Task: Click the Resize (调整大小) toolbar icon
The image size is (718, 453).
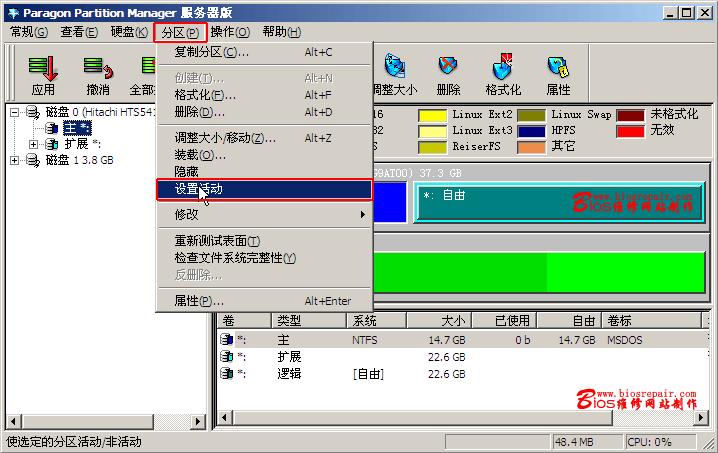Action: tap(394, 65)
